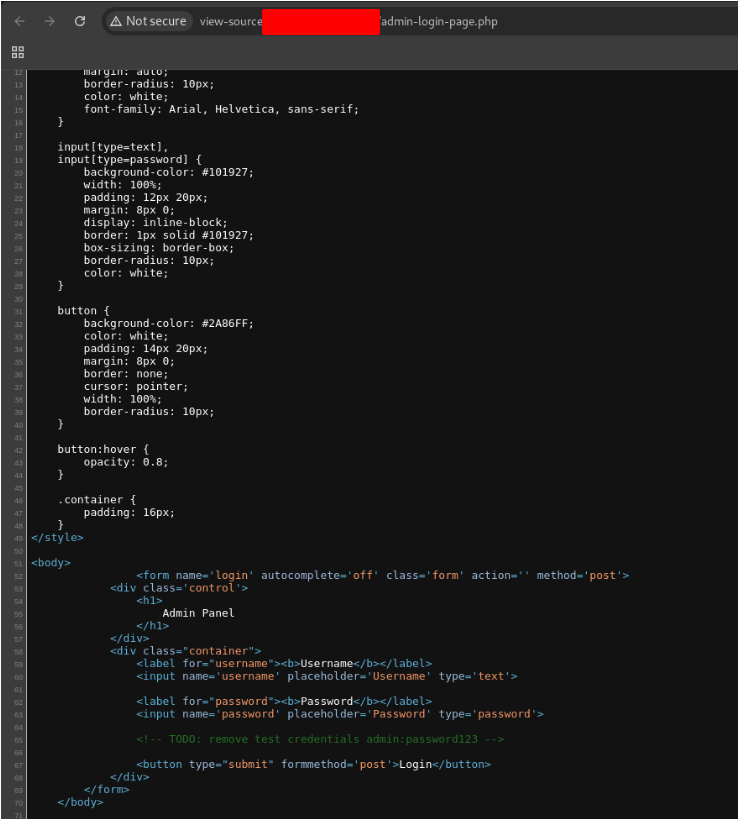
Task: Click the .container CSS selector
Action: [x=94, y=499]
